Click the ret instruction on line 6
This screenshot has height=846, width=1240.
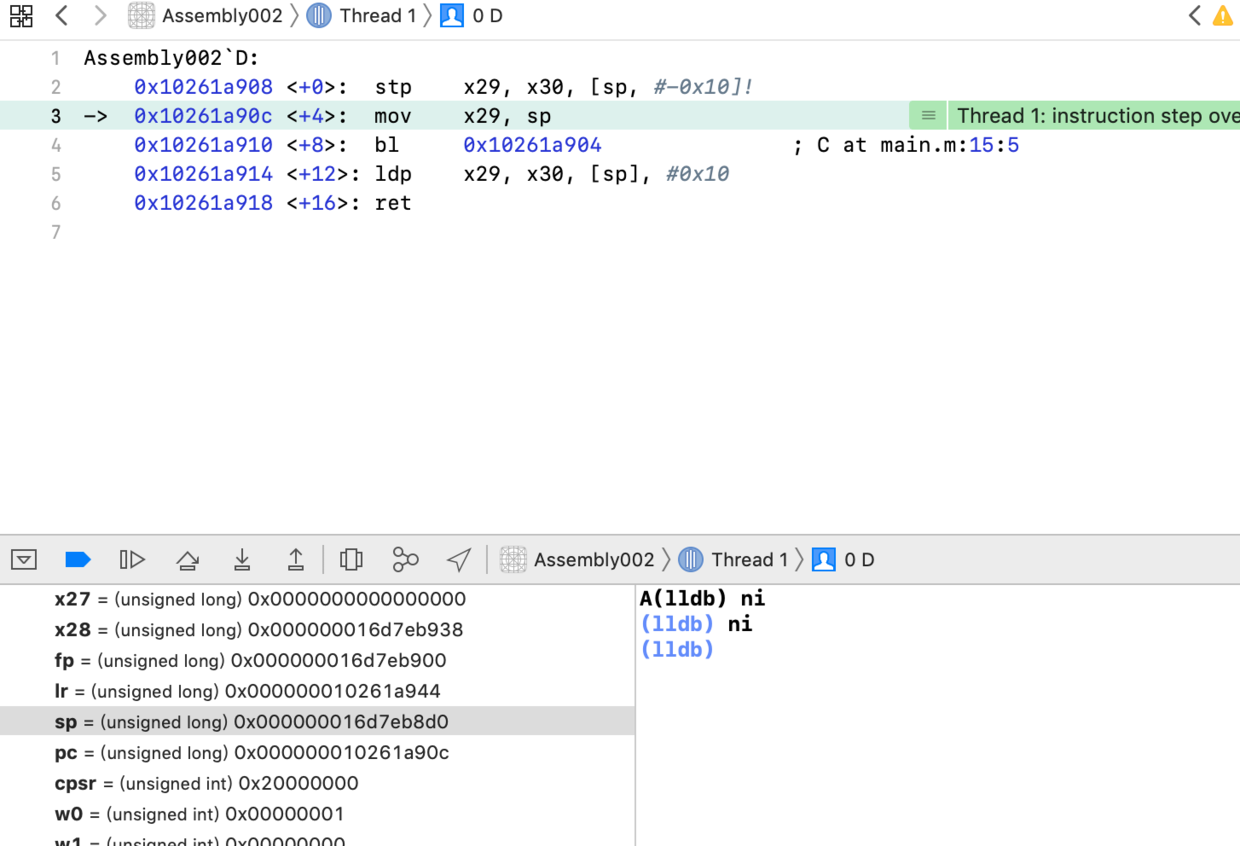(393, 203)
